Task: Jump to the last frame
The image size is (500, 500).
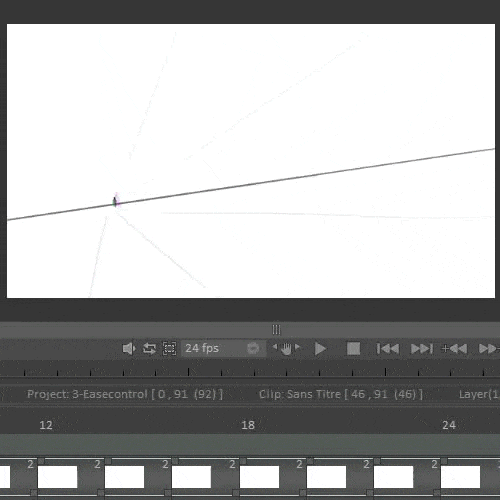Action: 422,349
